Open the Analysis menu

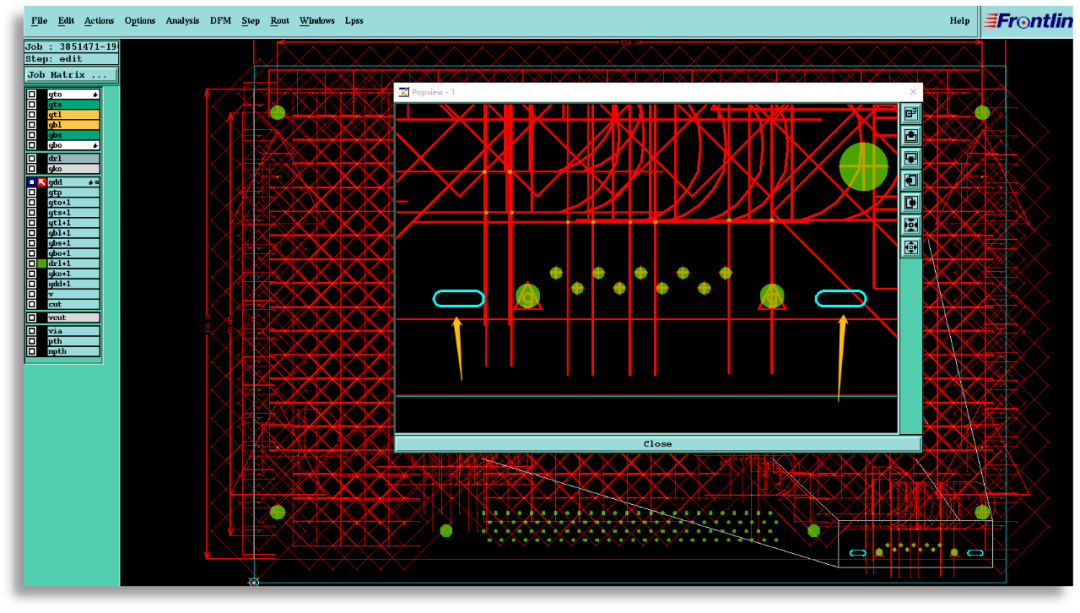(x=182, y=21)
